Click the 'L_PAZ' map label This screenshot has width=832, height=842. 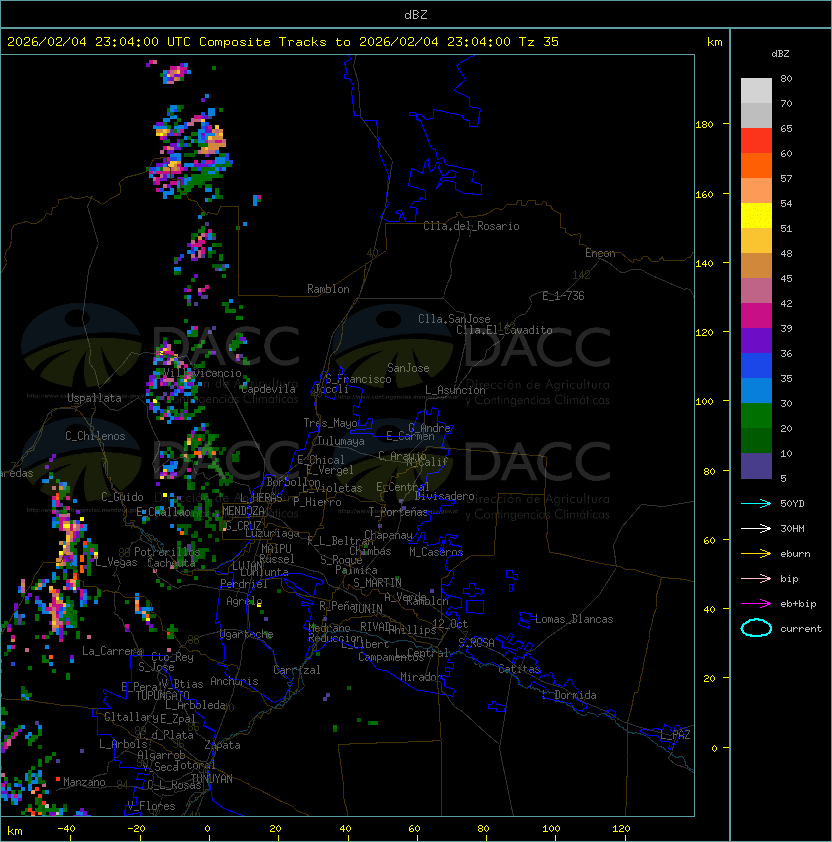675,735
